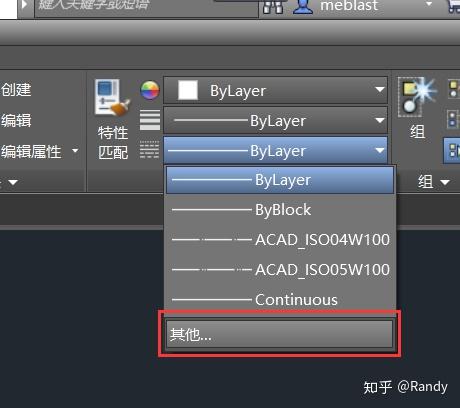The image size is (460, 408).
Task: Click the user account icon next to meblast
Action: 303,6
